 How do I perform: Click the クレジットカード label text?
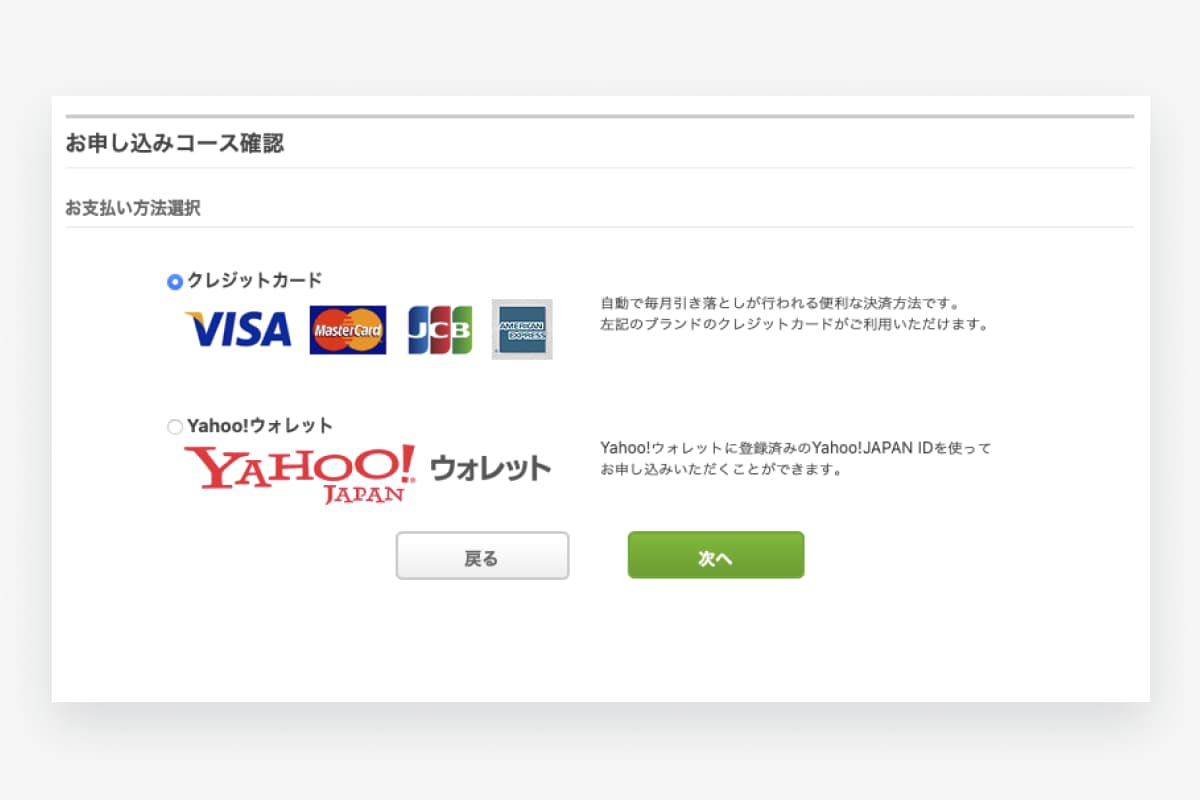tap(255, 281)
